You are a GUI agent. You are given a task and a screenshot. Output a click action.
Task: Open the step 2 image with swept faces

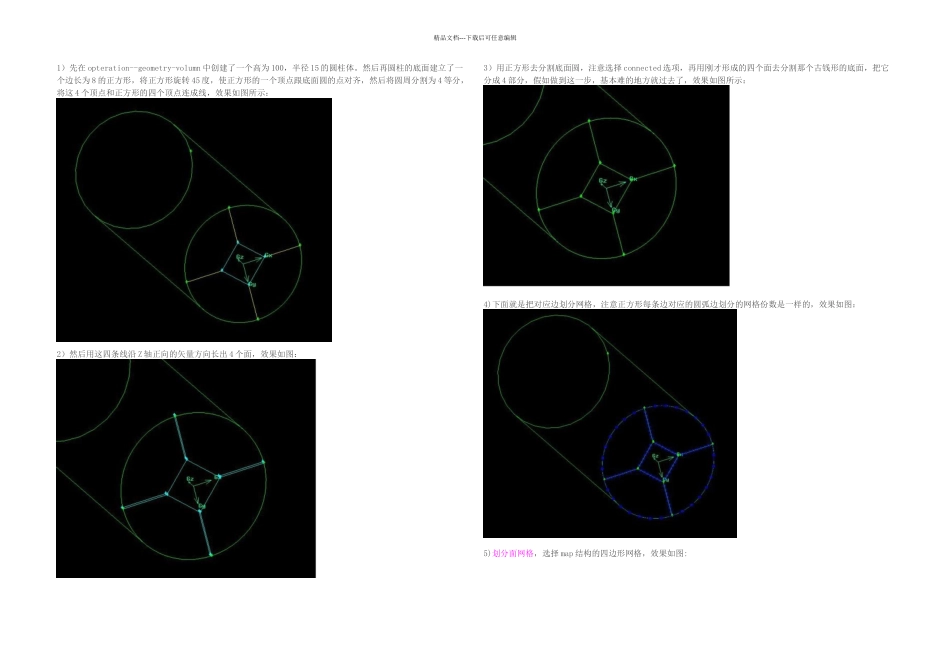click(x=186, y=468)
